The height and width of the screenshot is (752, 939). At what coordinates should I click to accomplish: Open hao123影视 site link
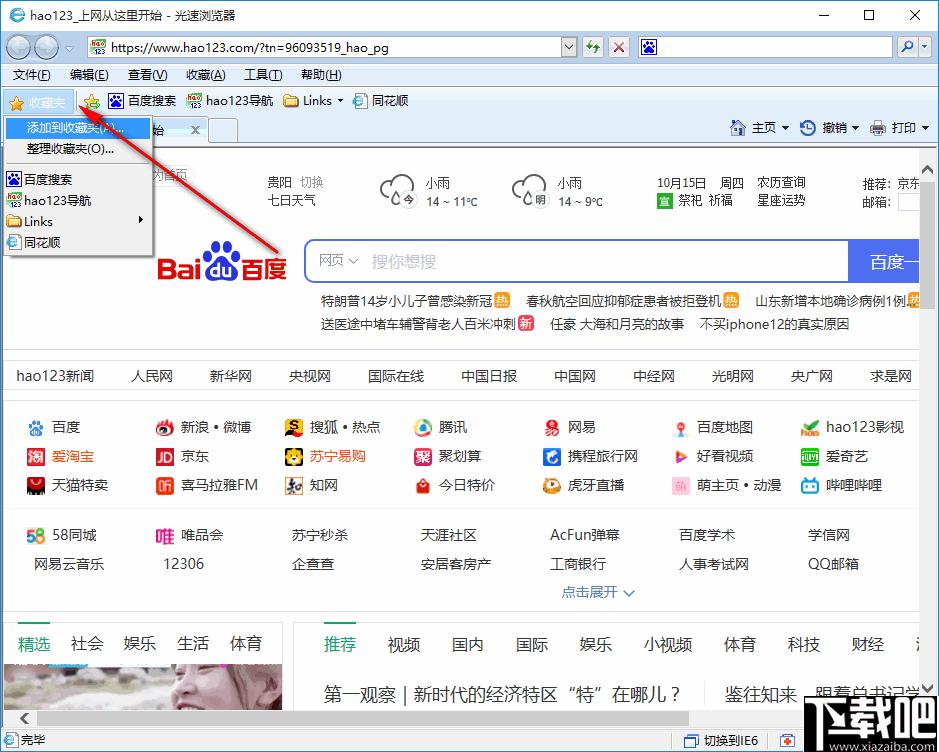point(852,427)
